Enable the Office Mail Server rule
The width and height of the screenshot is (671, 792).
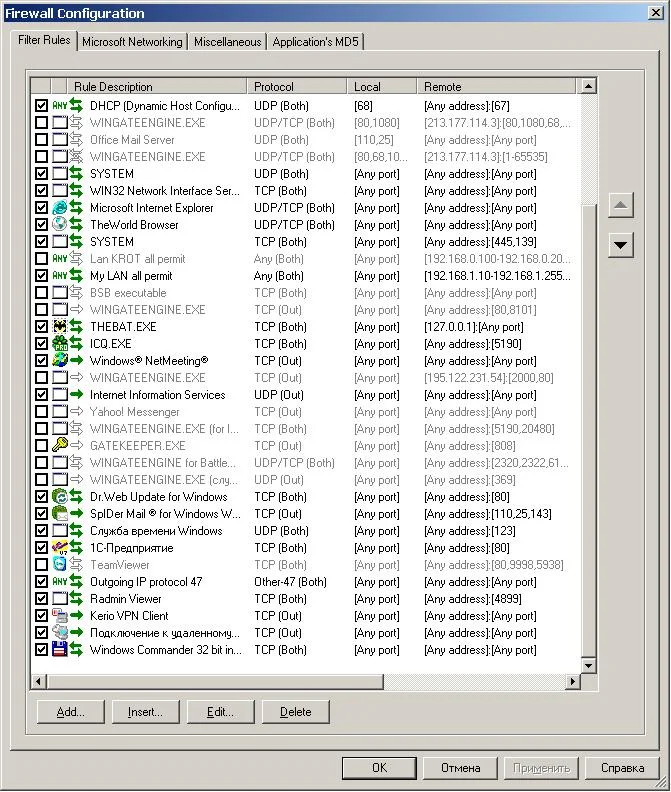(41, 139)
